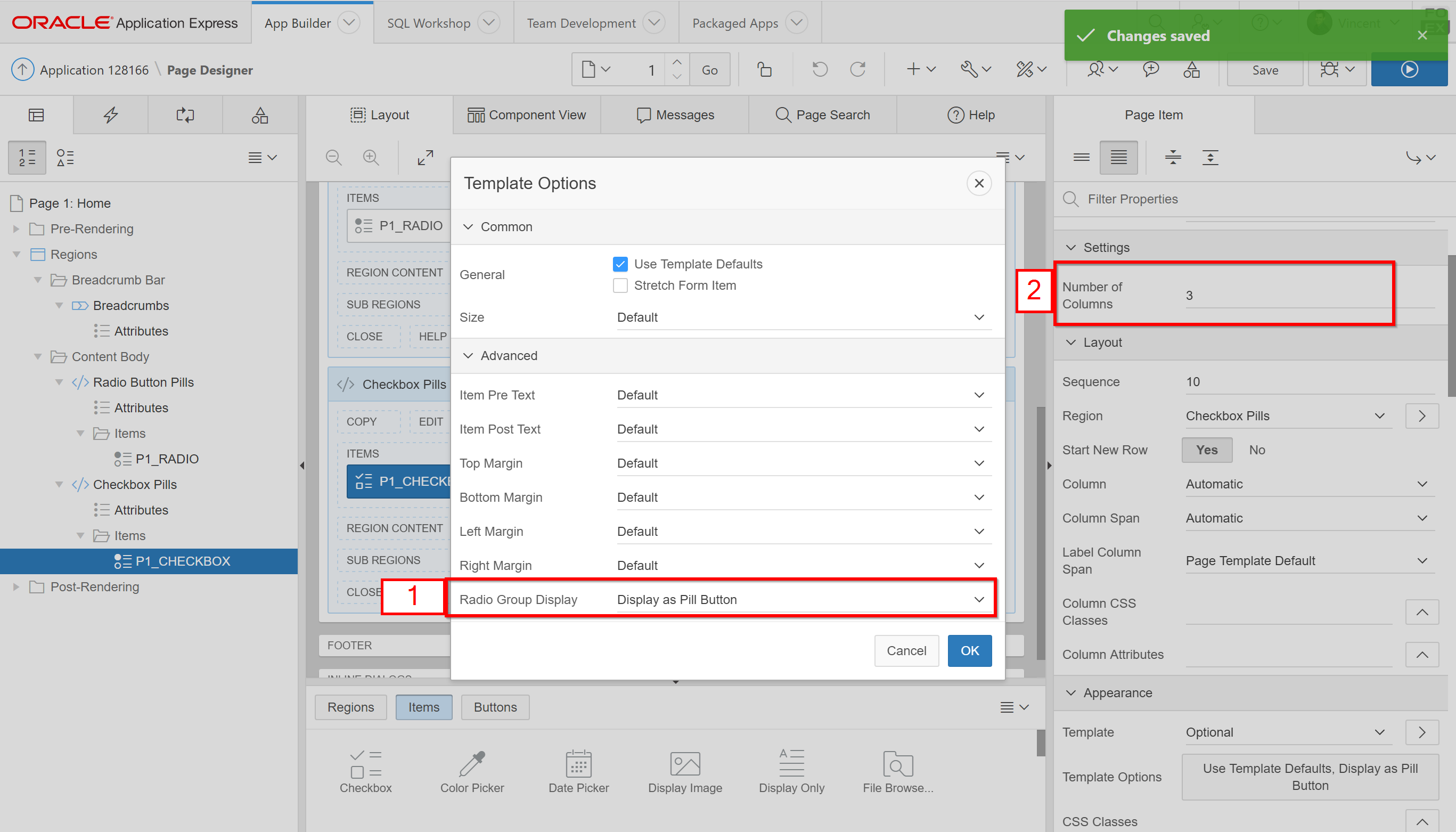The width and height of the screenshot is (1456, 832).
Task: Uncheck Use Template Defaults
Action: point(620,264)
